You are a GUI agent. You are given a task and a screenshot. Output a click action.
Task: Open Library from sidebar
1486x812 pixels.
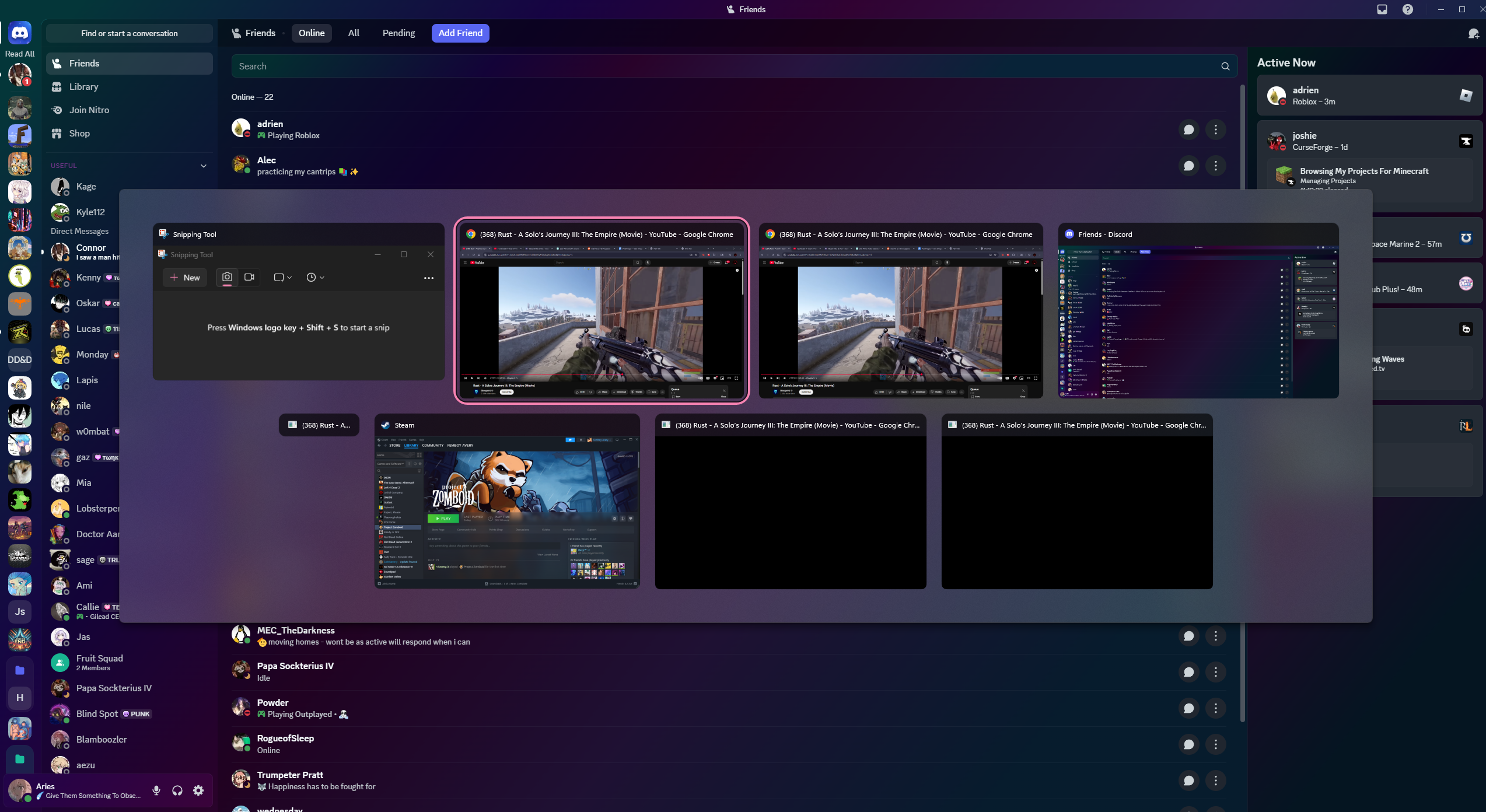pyautogui.click(x=130, y=87)
